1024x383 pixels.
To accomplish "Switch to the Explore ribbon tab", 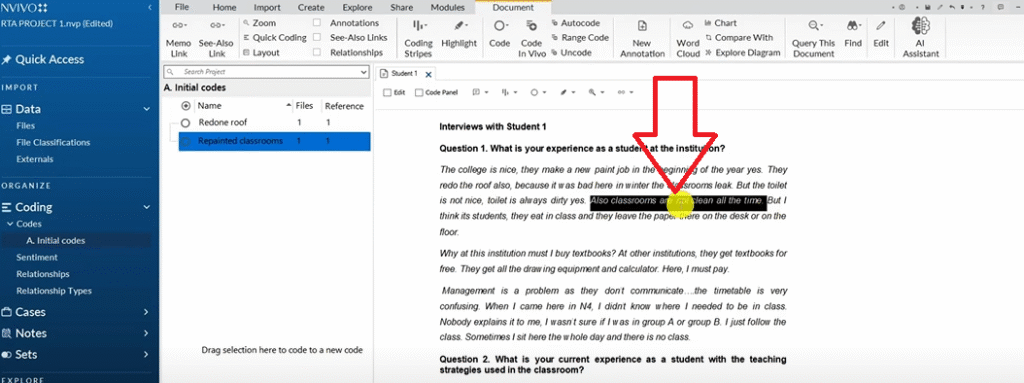I will coord(357,8).
